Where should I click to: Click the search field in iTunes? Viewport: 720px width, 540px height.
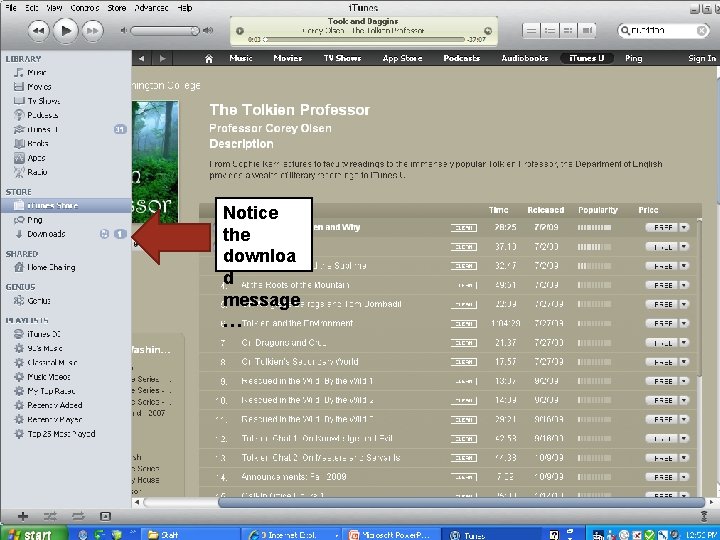pyautogui.click(x=663, y=31)
